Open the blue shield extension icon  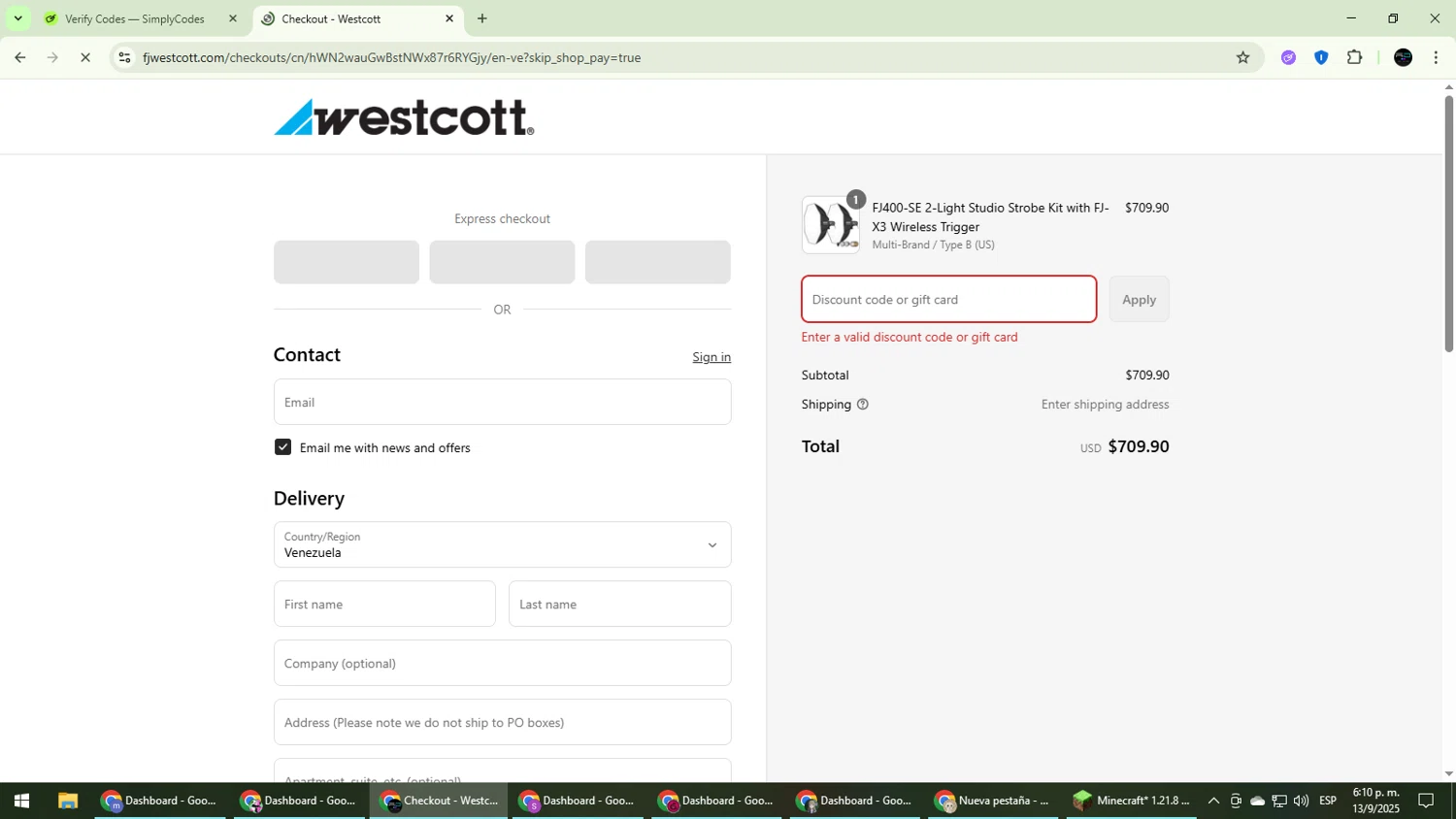point(1321,57)
